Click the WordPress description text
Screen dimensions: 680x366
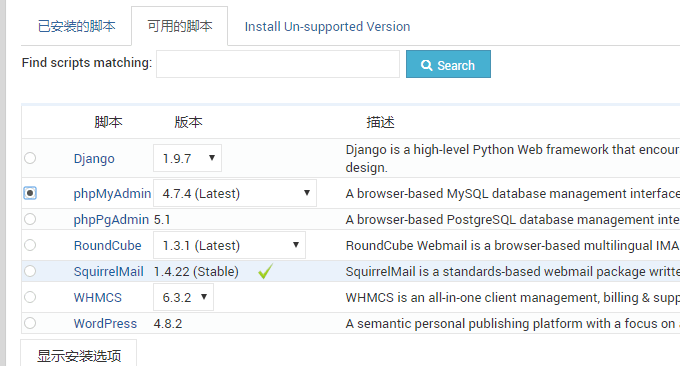(x=513, y=324)
